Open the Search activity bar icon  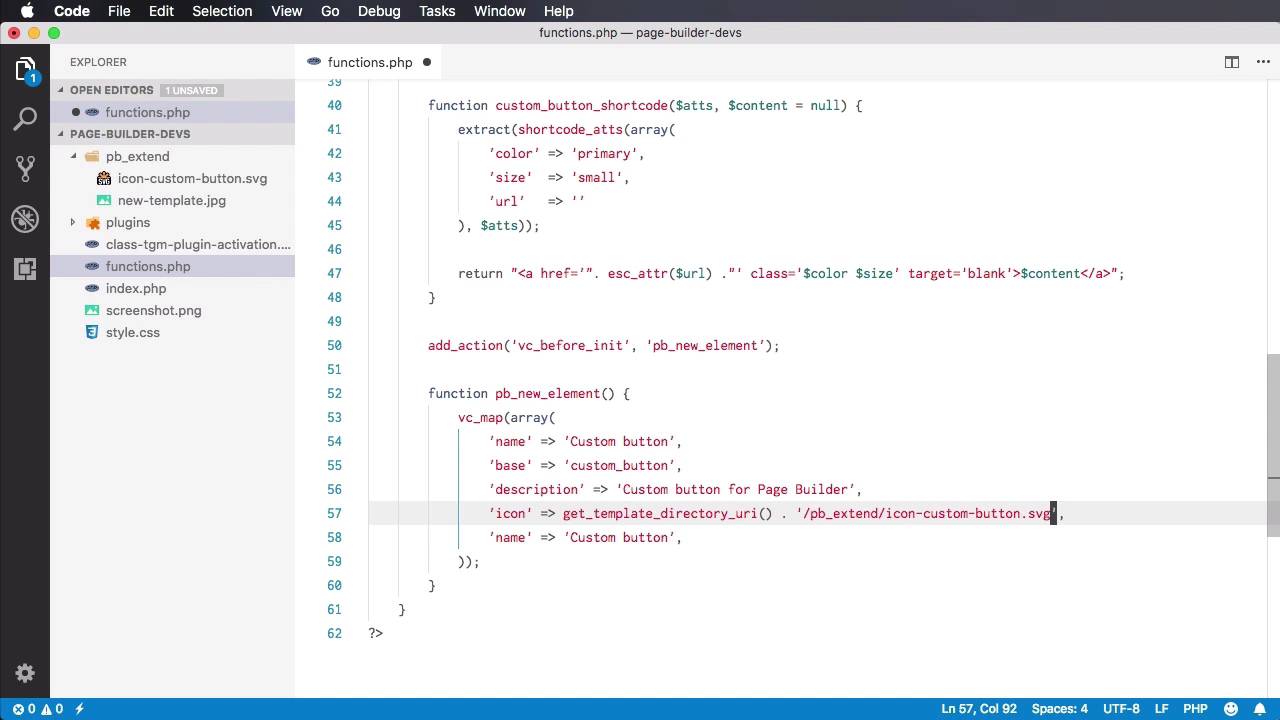[25, 119]
